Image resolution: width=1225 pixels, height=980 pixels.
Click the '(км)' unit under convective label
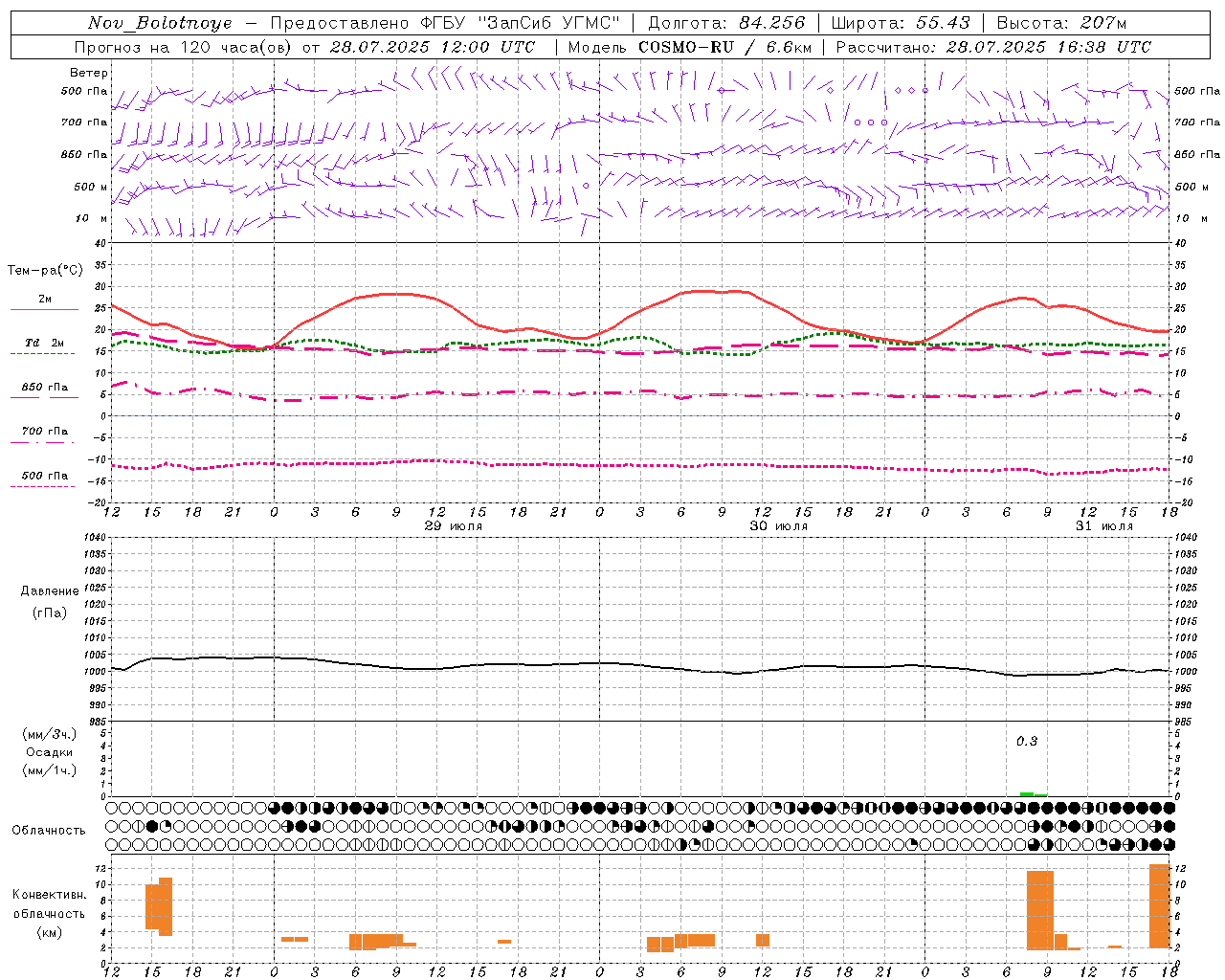(x=50, y=932)
